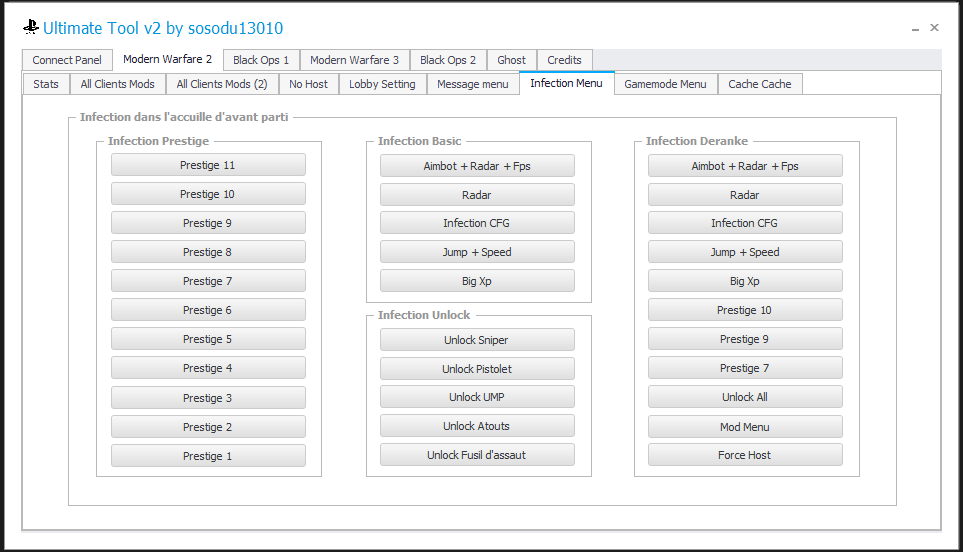Go to the Stats sub-tab
The image size is (963, 552).
pyautogui.click(x=46, y=84)
